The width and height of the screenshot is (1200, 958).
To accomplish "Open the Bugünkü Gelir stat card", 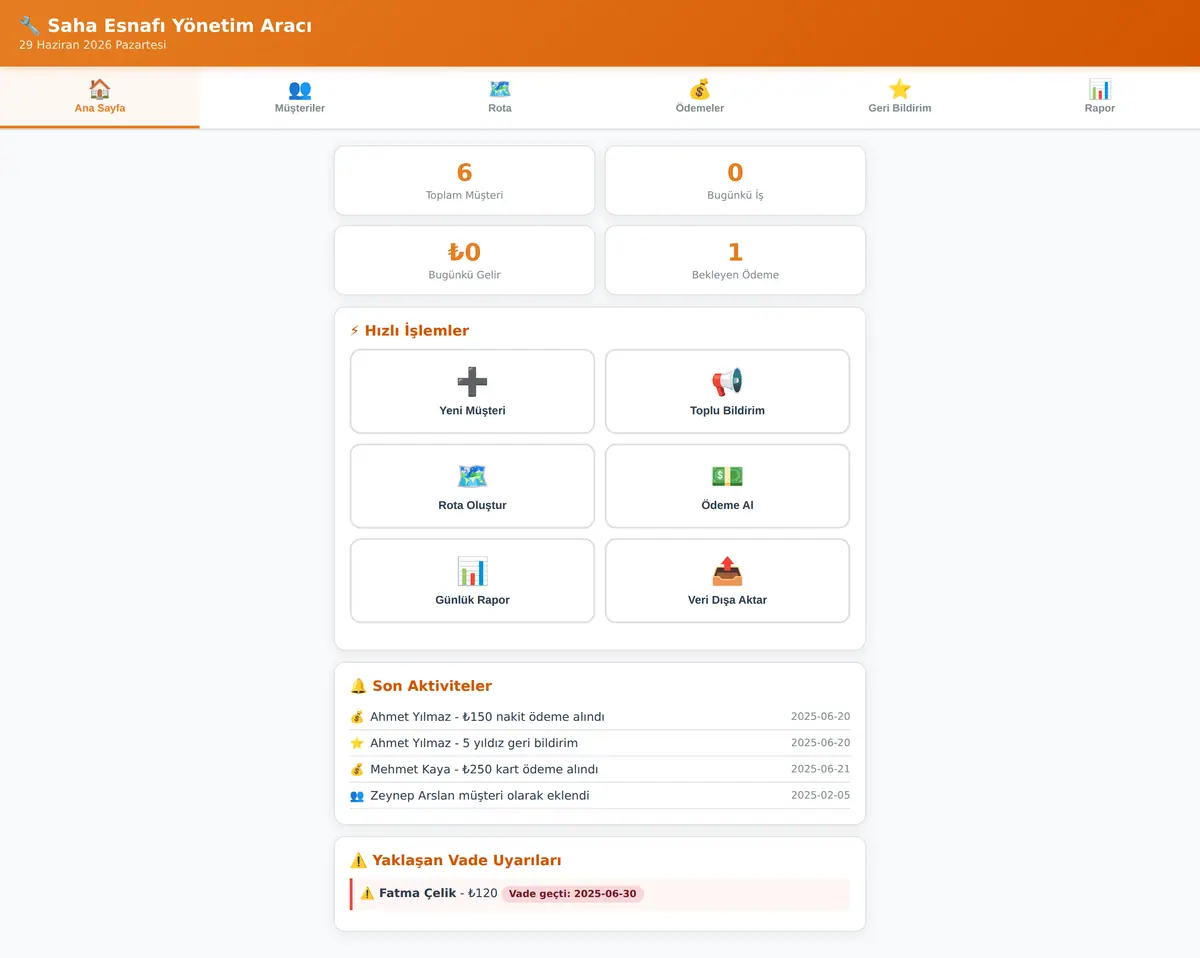I will (x=464, y=260).
